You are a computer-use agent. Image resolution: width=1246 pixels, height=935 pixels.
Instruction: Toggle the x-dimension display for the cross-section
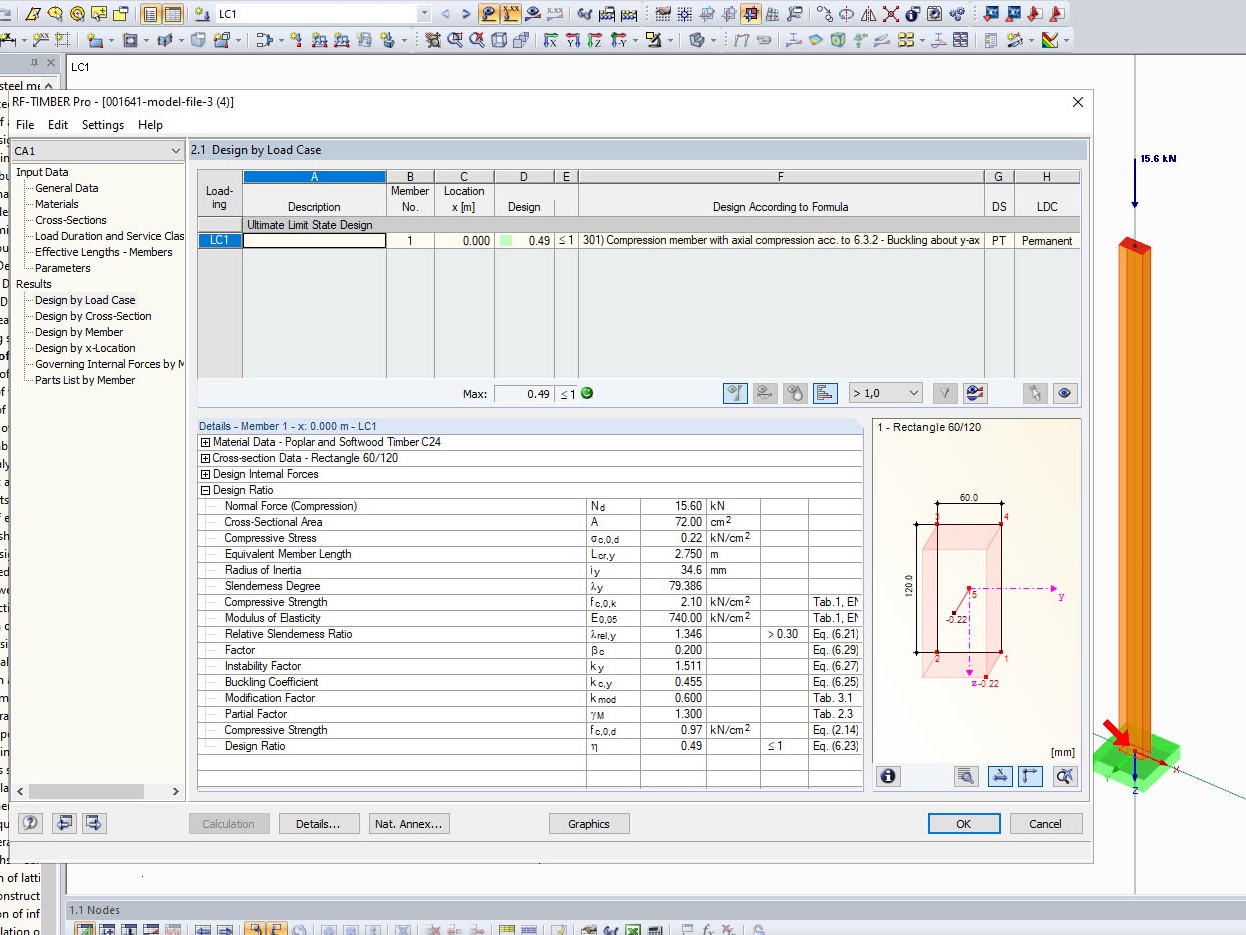click(x=1000, y=776)
